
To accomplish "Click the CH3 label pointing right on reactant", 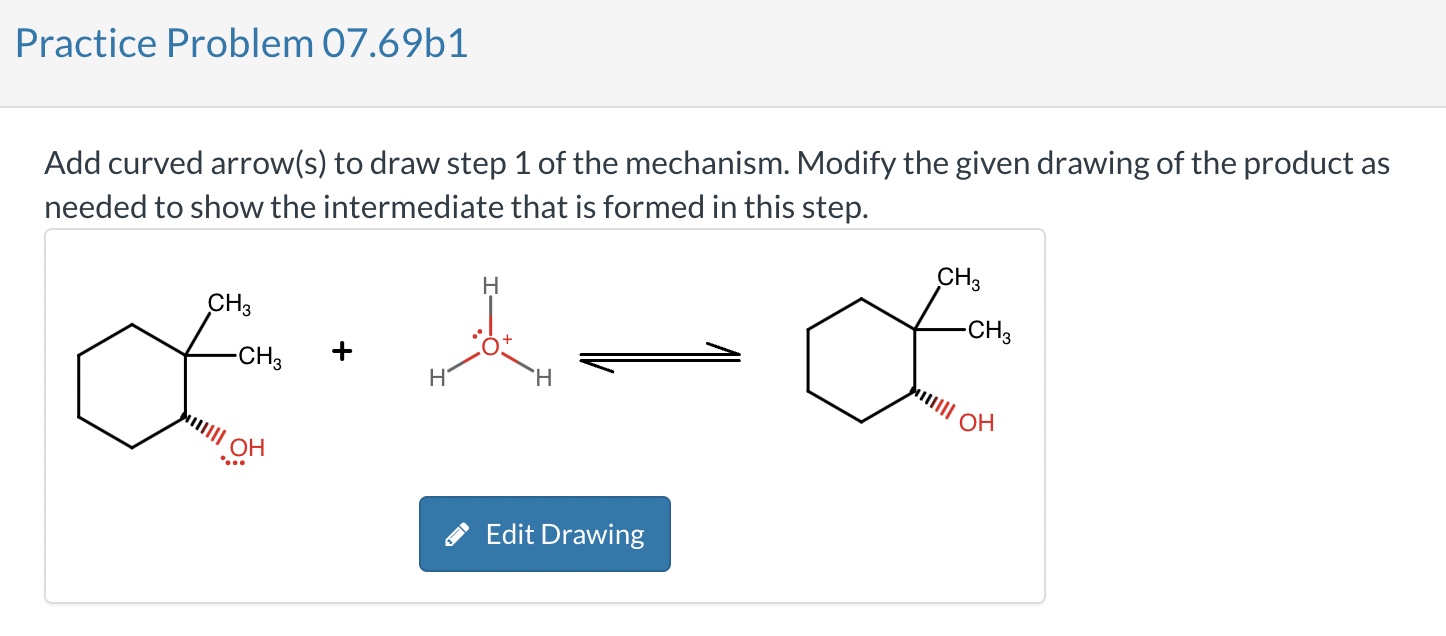I will (257, 356).
